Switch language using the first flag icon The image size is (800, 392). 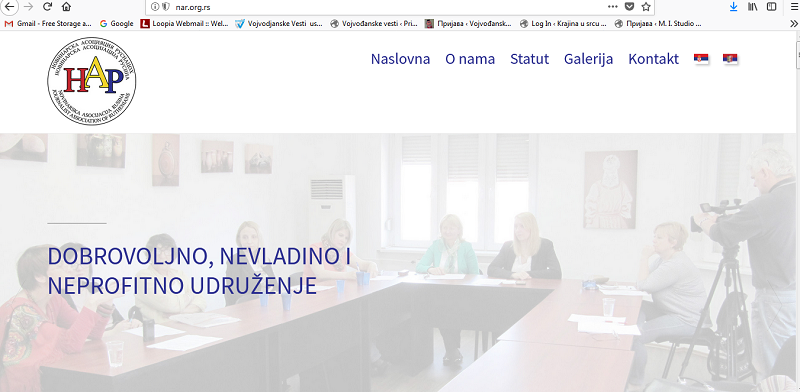coord(701,59)
